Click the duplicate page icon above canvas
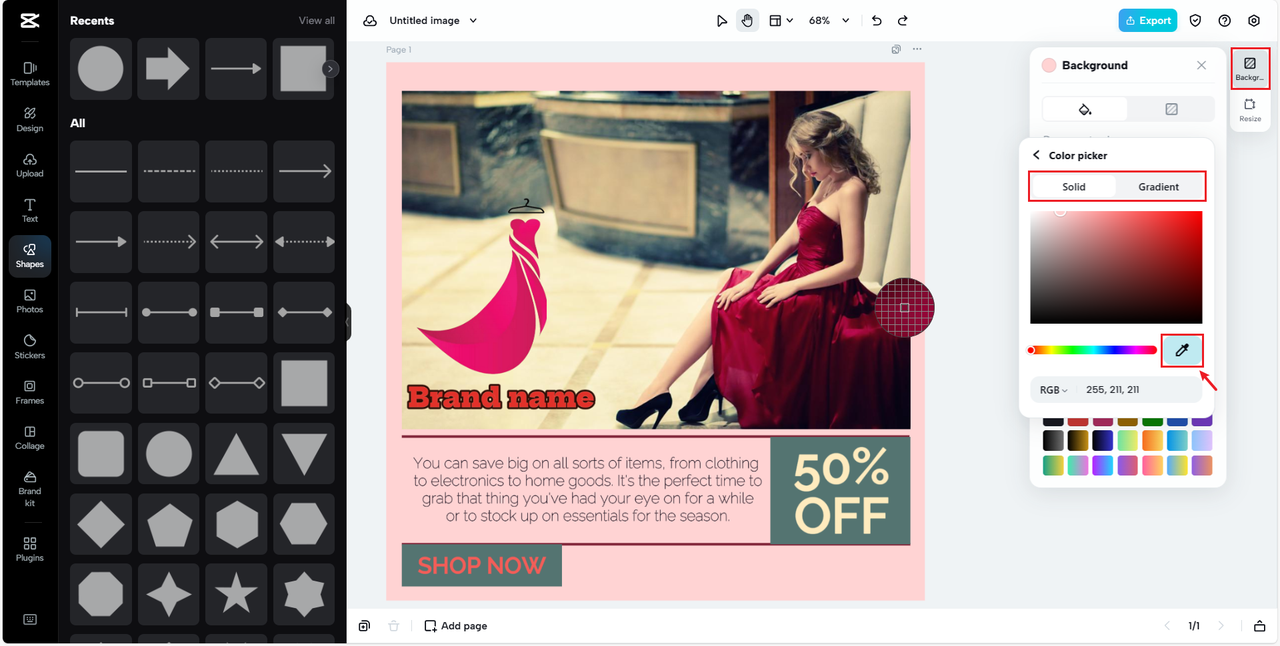Screen dimensions: 1280x646 tap(897, 49)
